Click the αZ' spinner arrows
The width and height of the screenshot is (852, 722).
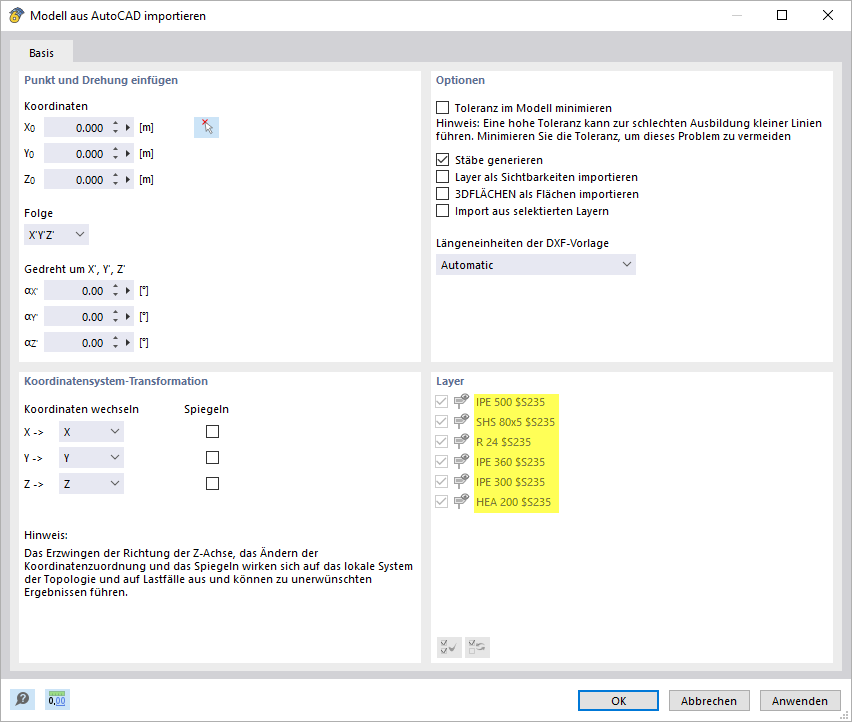coord(115,343)
